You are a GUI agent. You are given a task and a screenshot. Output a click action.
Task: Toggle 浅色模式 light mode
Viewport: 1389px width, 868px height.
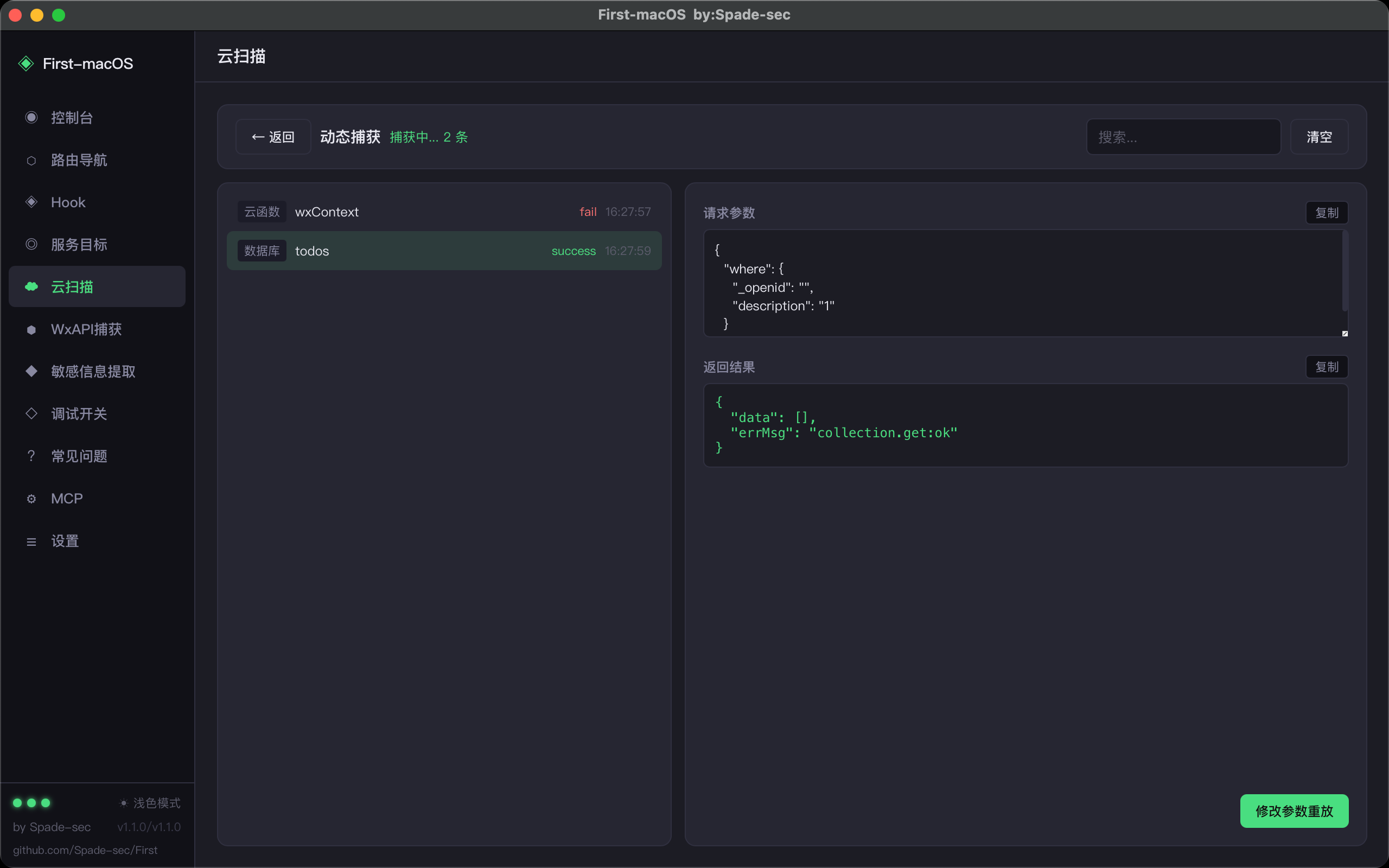(150, 803)
